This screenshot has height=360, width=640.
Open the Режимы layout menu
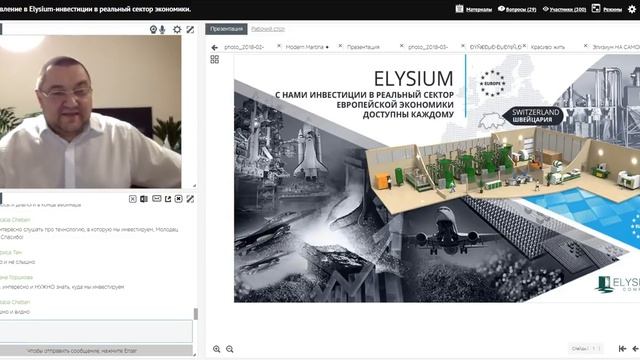pyautogui.click(x=612, y=9)
